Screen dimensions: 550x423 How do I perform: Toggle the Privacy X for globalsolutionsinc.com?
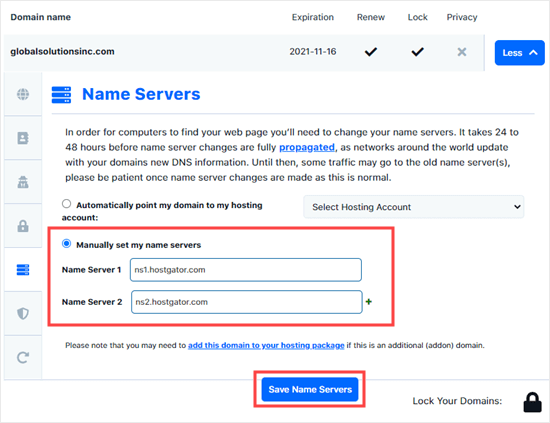pyautogui.click(x=462, y=52)
